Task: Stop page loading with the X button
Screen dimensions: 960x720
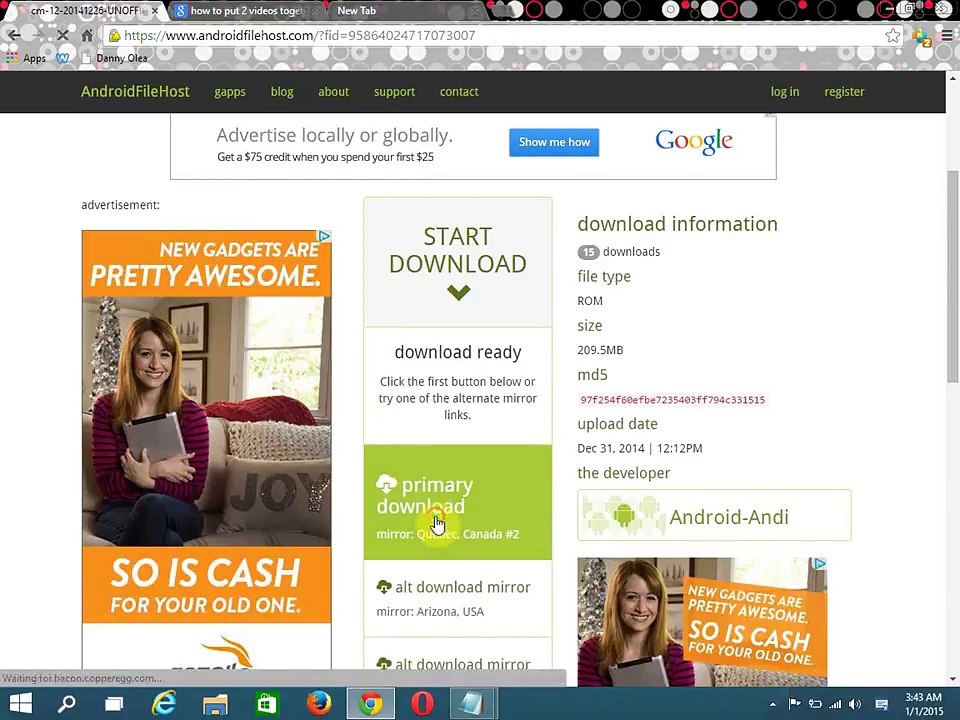Action: coord(62,35)
